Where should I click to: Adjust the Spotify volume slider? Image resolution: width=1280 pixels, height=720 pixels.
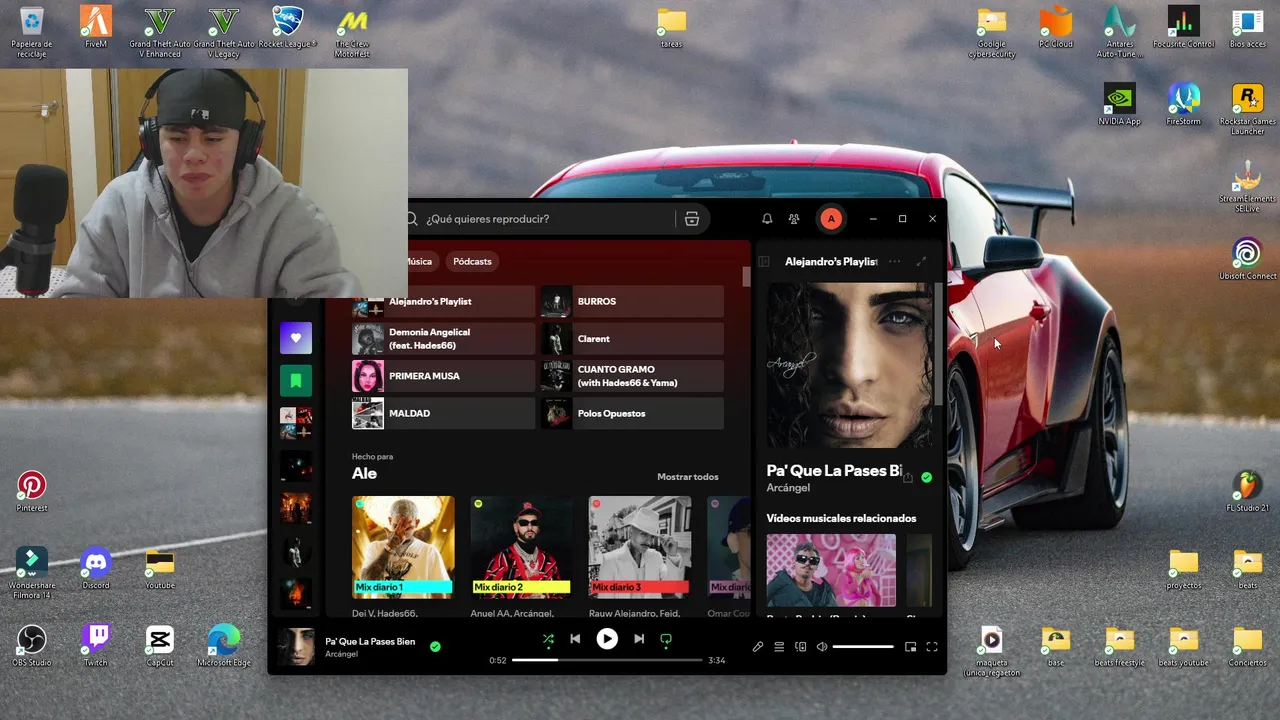tap(863, 647)
